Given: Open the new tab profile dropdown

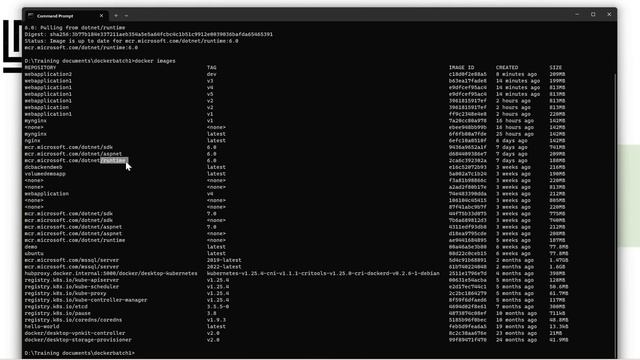Looking at the screenshot, I should [x=126, y=16].
